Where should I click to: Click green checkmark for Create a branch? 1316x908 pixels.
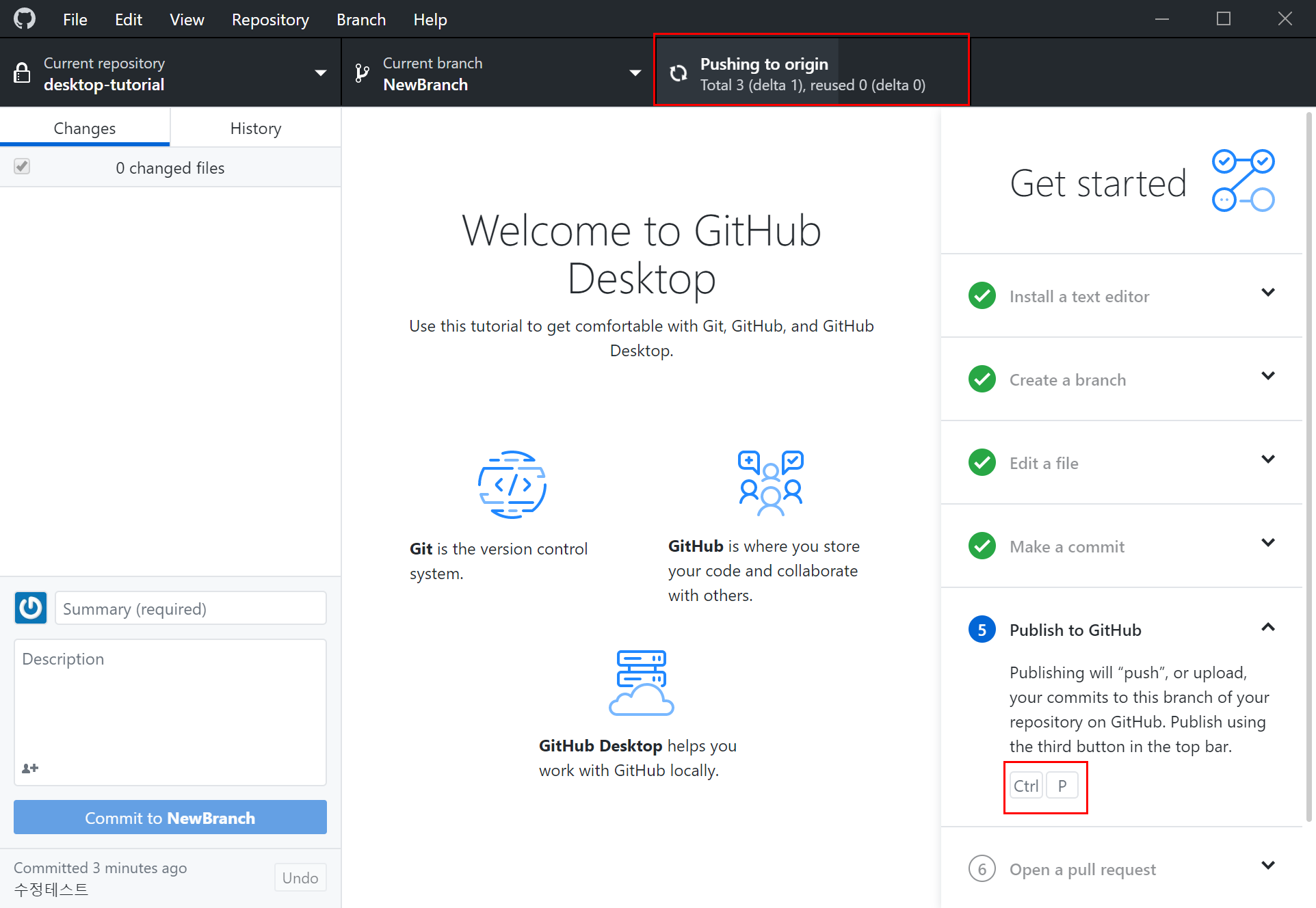click(x=982, y=379)
